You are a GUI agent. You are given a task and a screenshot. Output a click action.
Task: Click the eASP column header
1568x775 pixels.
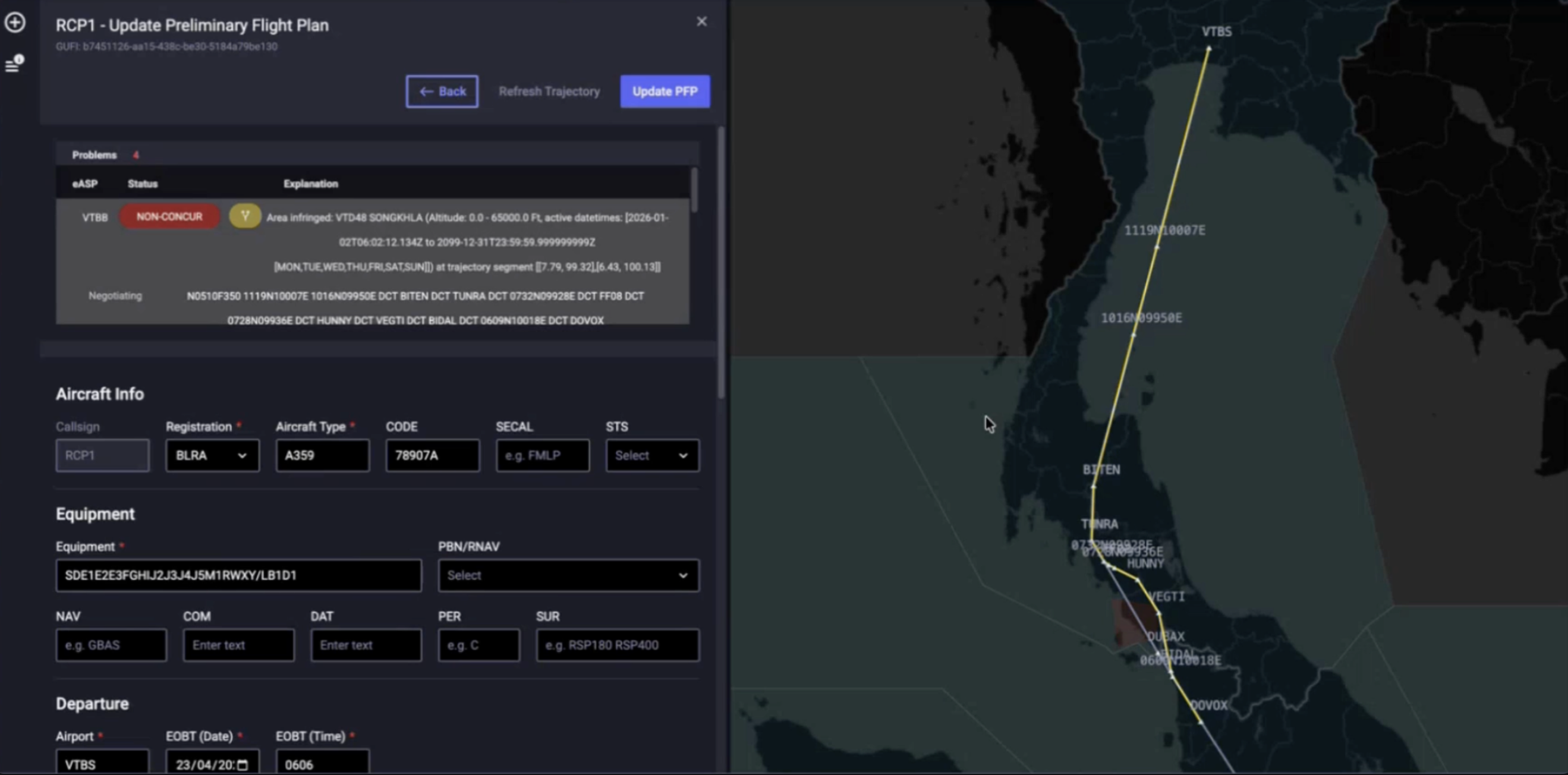coord(84,183)
